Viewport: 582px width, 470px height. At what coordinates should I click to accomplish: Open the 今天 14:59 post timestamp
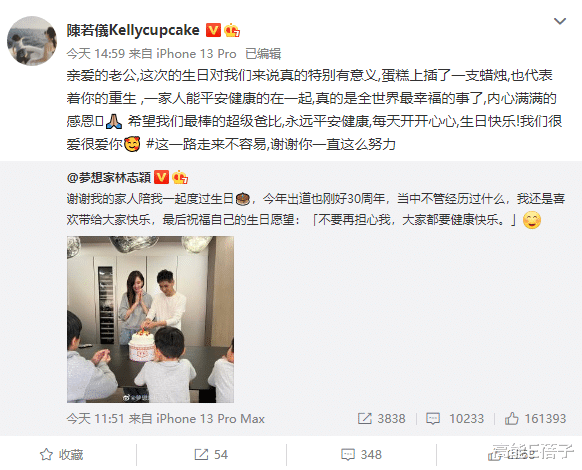[x=95, y=54]
